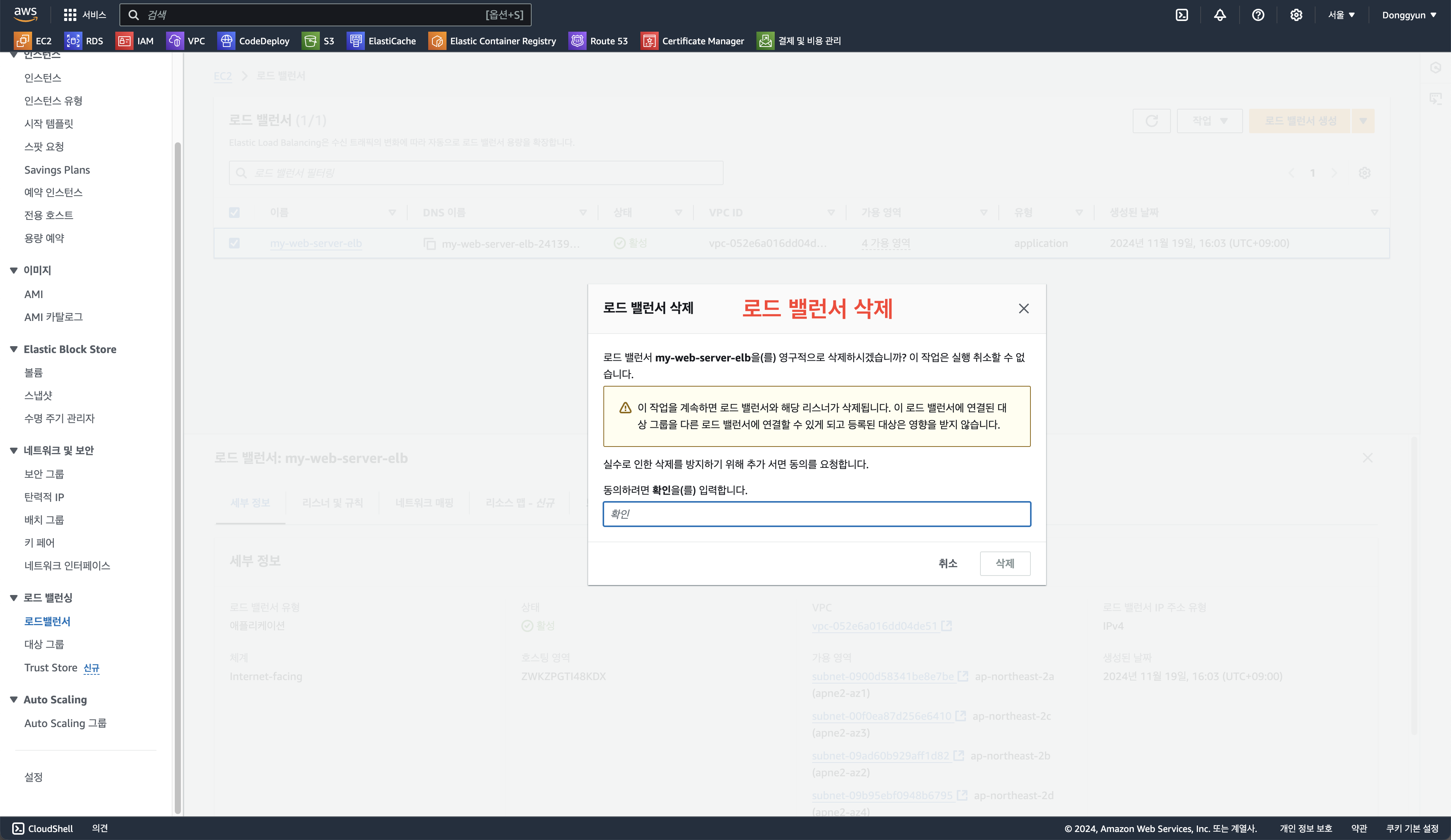This screenshot has height=840, width=1451.
Task: Open the Route 53 shortcut icon
Action: click(x=577, y=41)
